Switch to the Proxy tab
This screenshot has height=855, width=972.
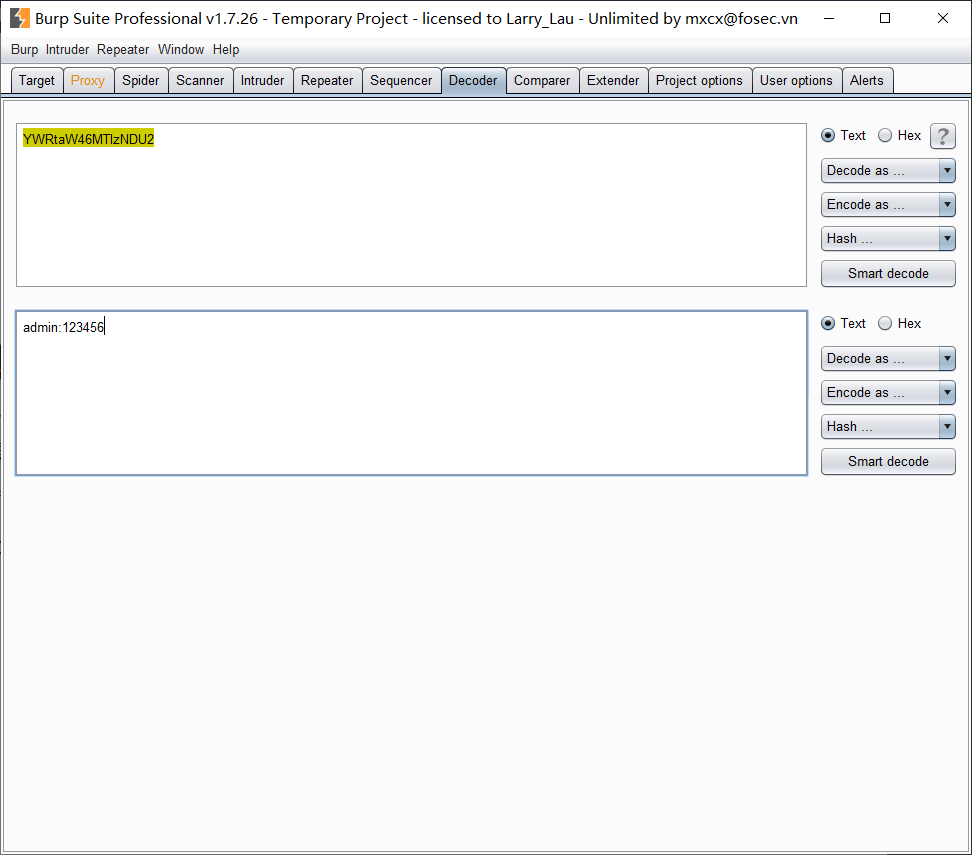coord(88,81)
